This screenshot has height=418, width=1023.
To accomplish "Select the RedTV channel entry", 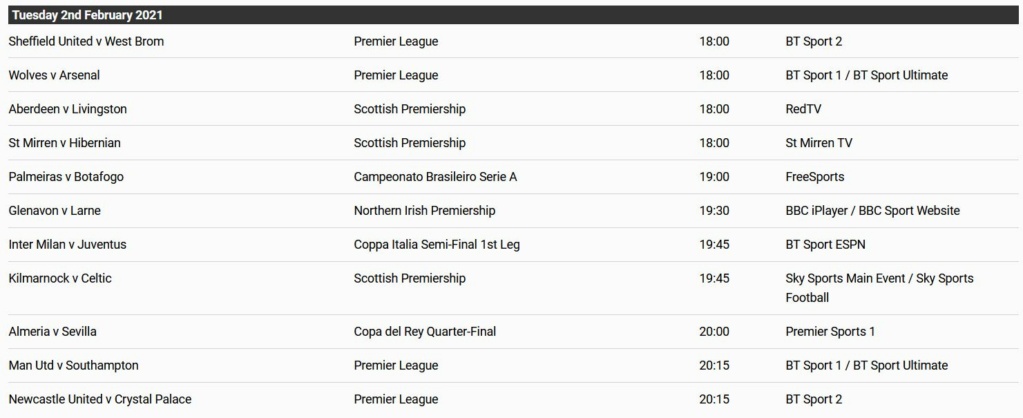I will [804, 109].
